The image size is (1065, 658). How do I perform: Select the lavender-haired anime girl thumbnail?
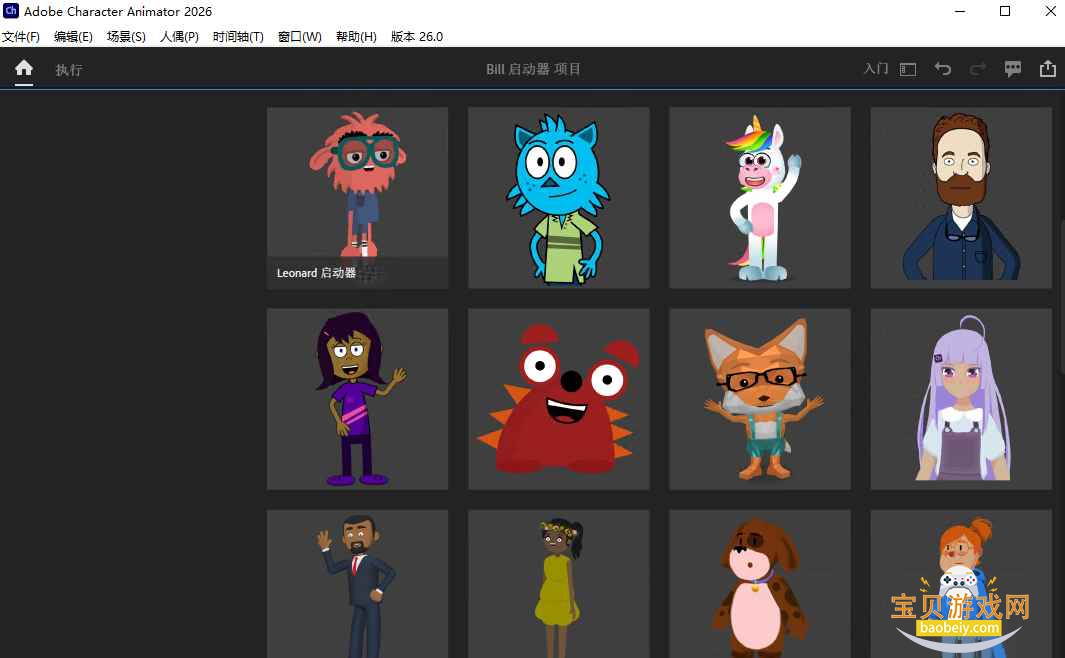[x=961, y=399]
